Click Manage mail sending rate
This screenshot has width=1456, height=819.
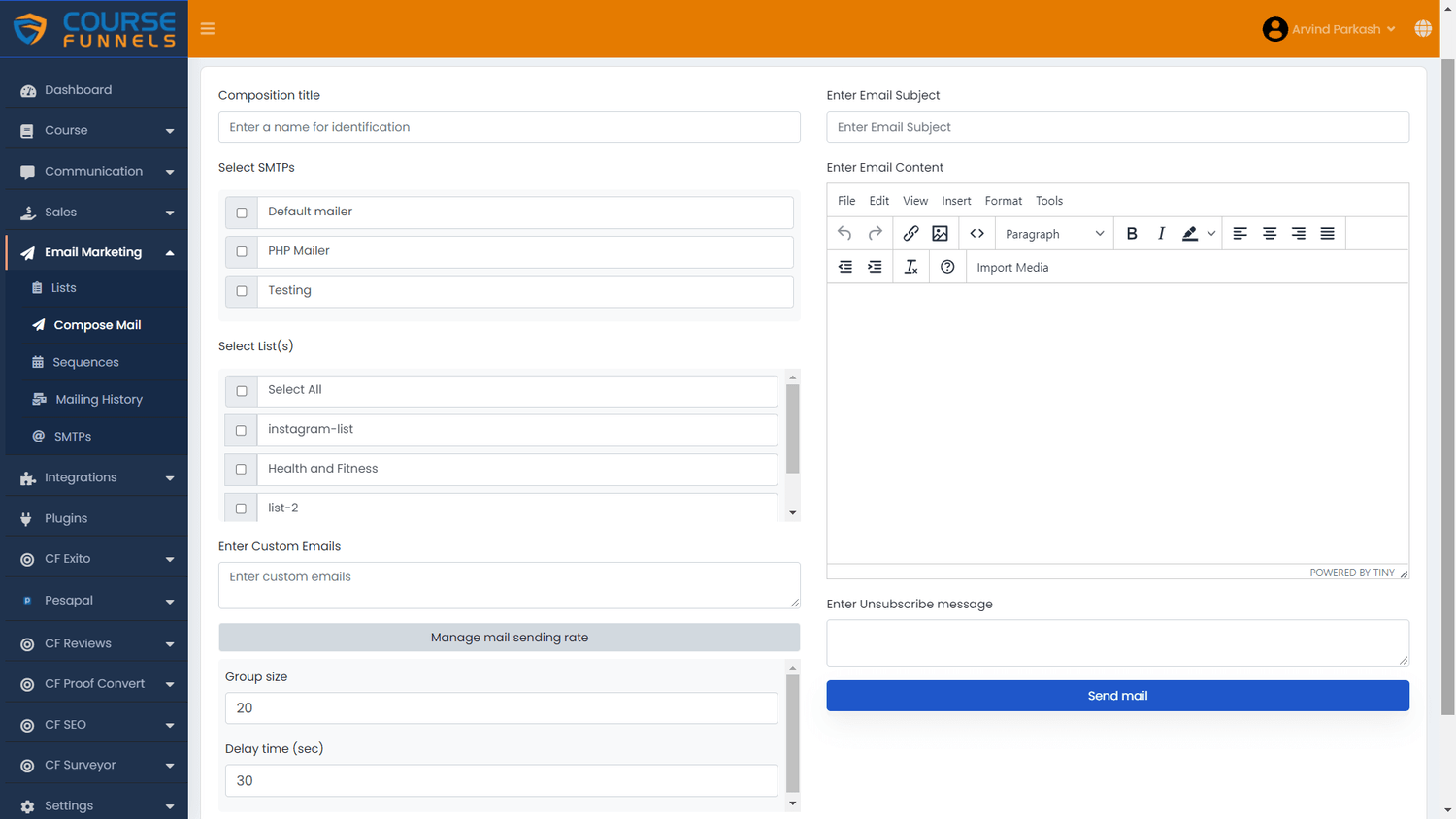(x=509, y=638)
